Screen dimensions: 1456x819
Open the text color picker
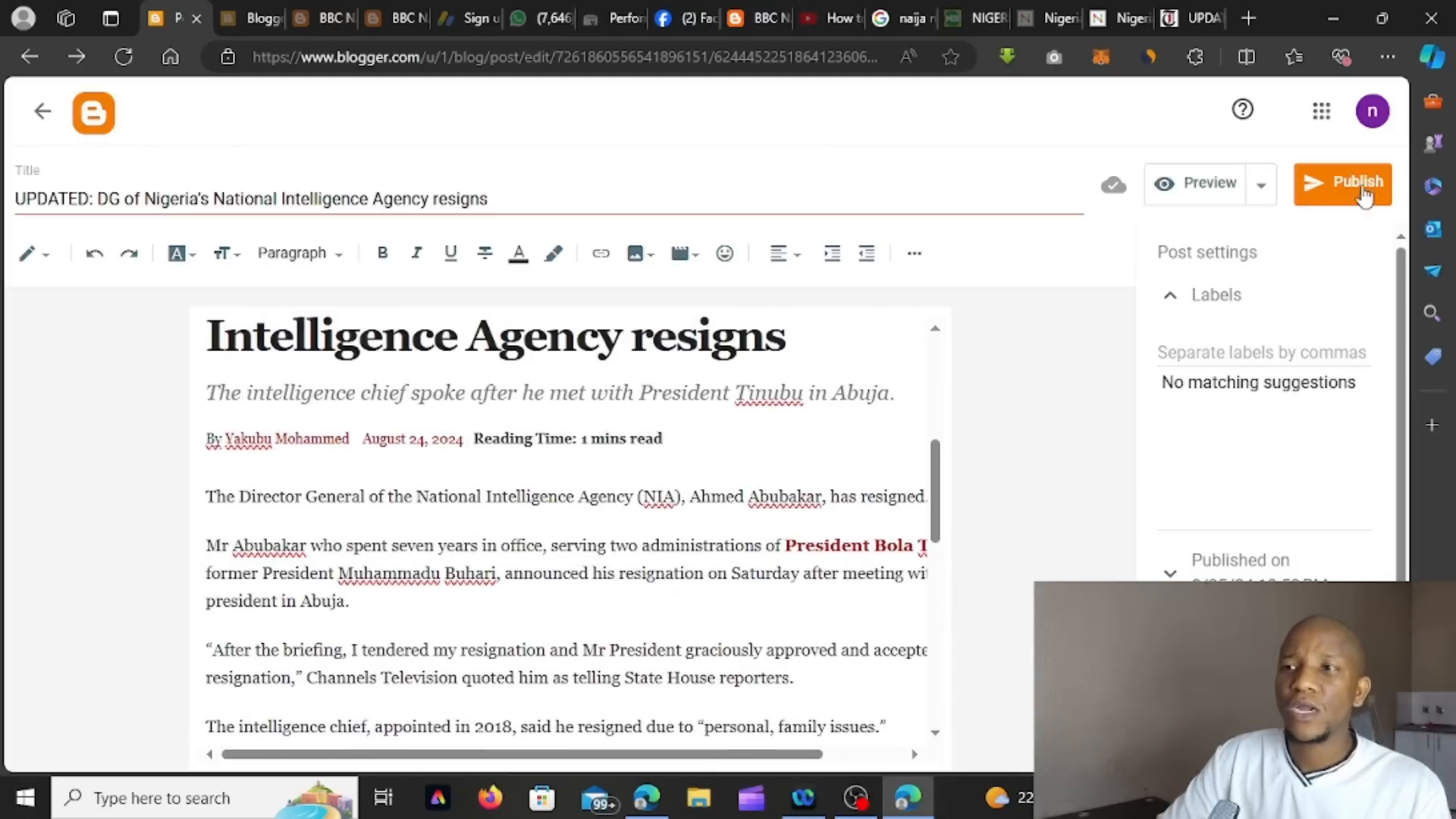pyautogui.click(x=519, y=254)
